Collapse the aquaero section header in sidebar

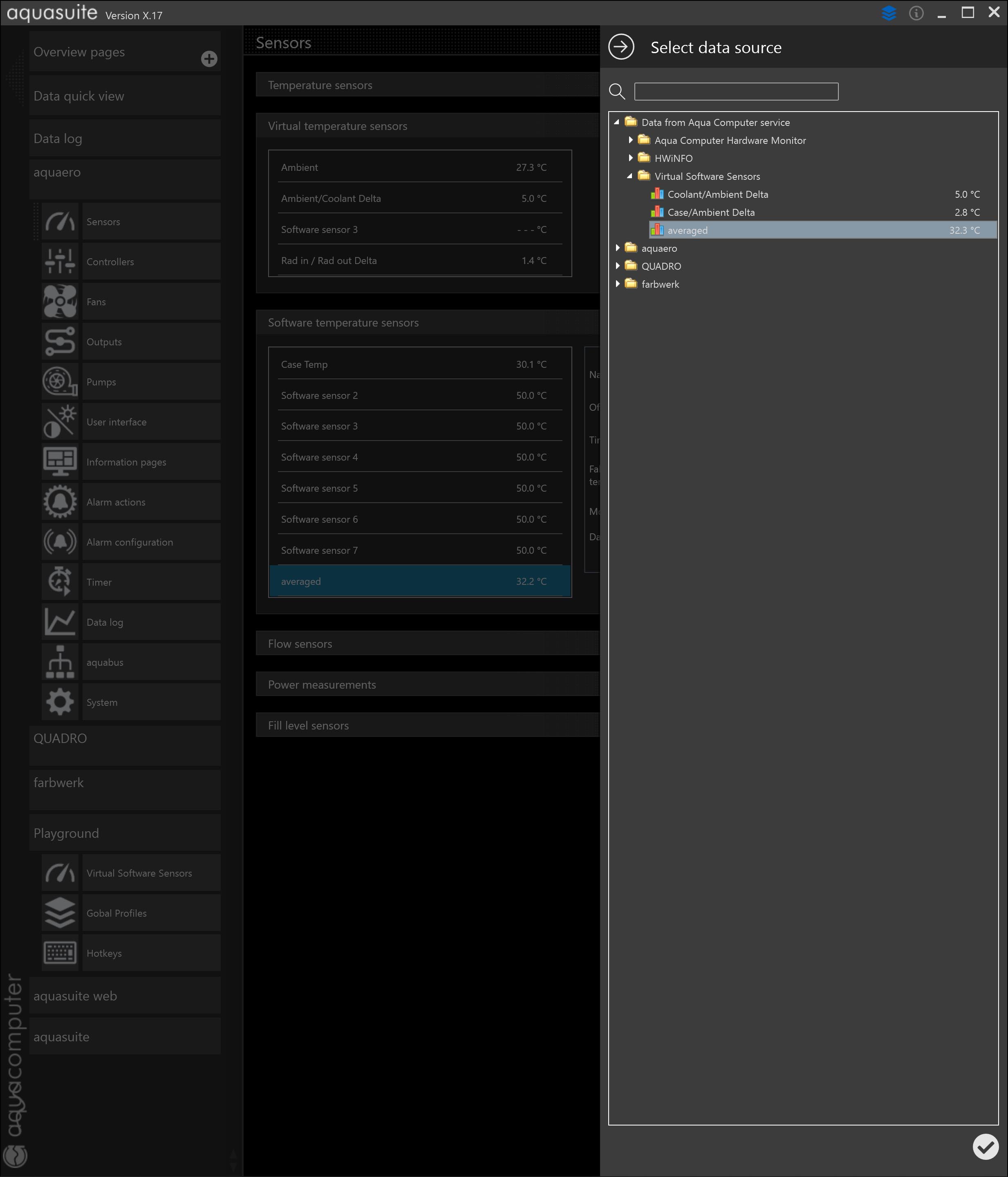125,179
